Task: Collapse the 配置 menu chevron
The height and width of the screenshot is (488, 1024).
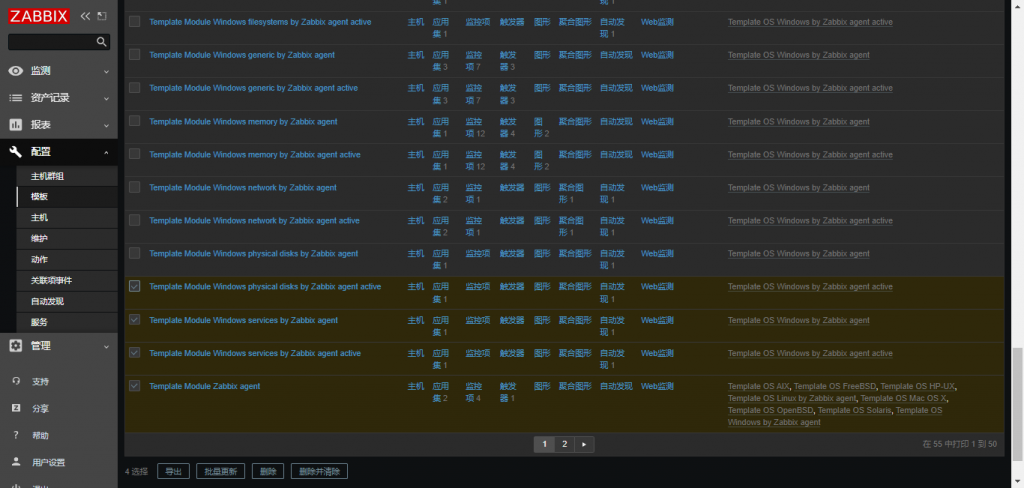Action: [x=106, y=152]
